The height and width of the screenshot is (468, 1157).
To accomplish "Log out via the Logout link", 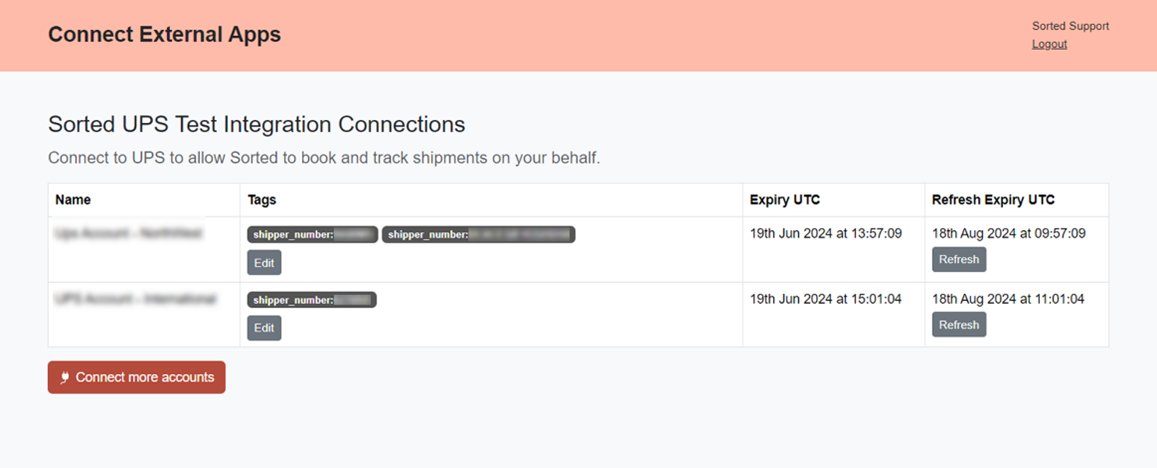I will (x=1049, y=44).
